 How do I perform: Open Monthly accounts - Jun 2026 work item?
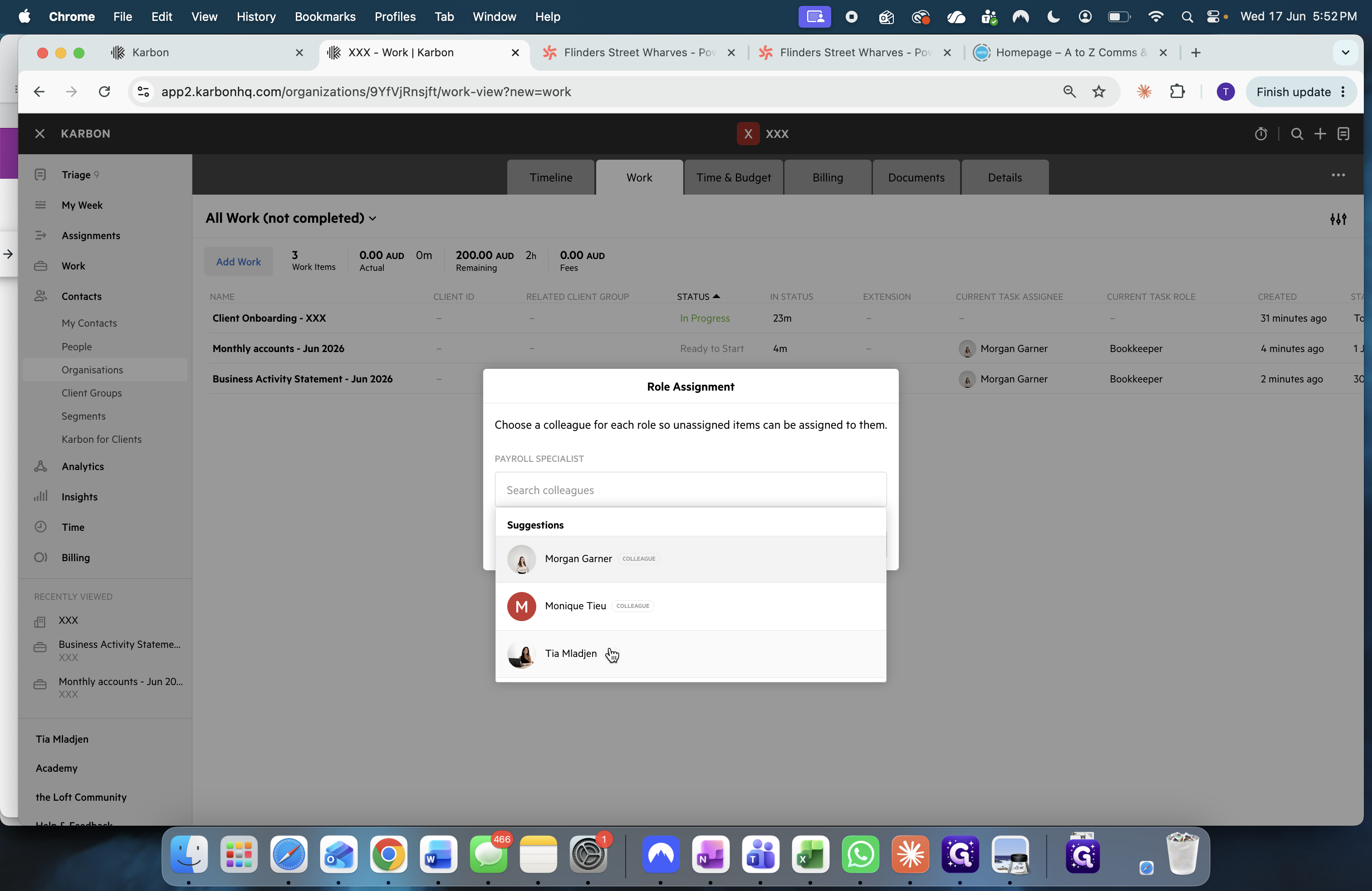coord(279,349)
